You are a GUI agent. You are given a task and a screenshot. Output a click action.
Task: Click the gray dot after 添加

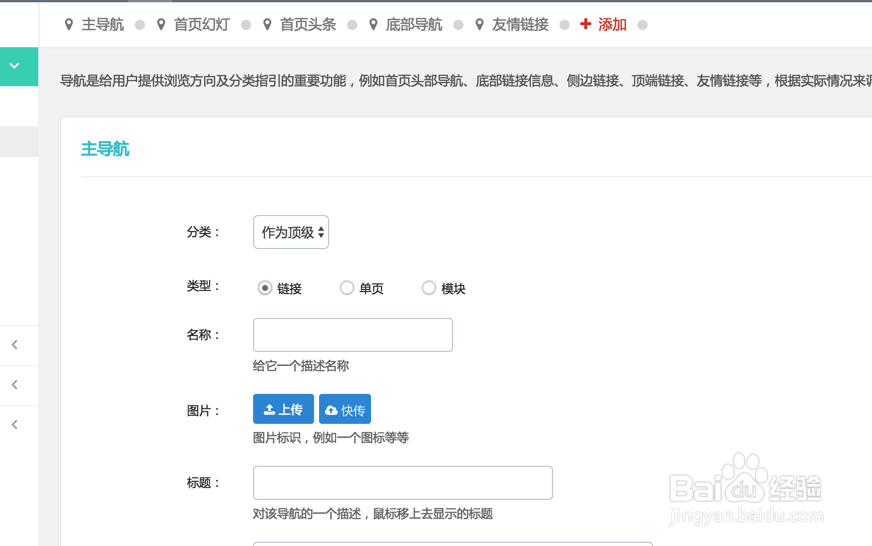pyautogui.click(x=643, y=25)
